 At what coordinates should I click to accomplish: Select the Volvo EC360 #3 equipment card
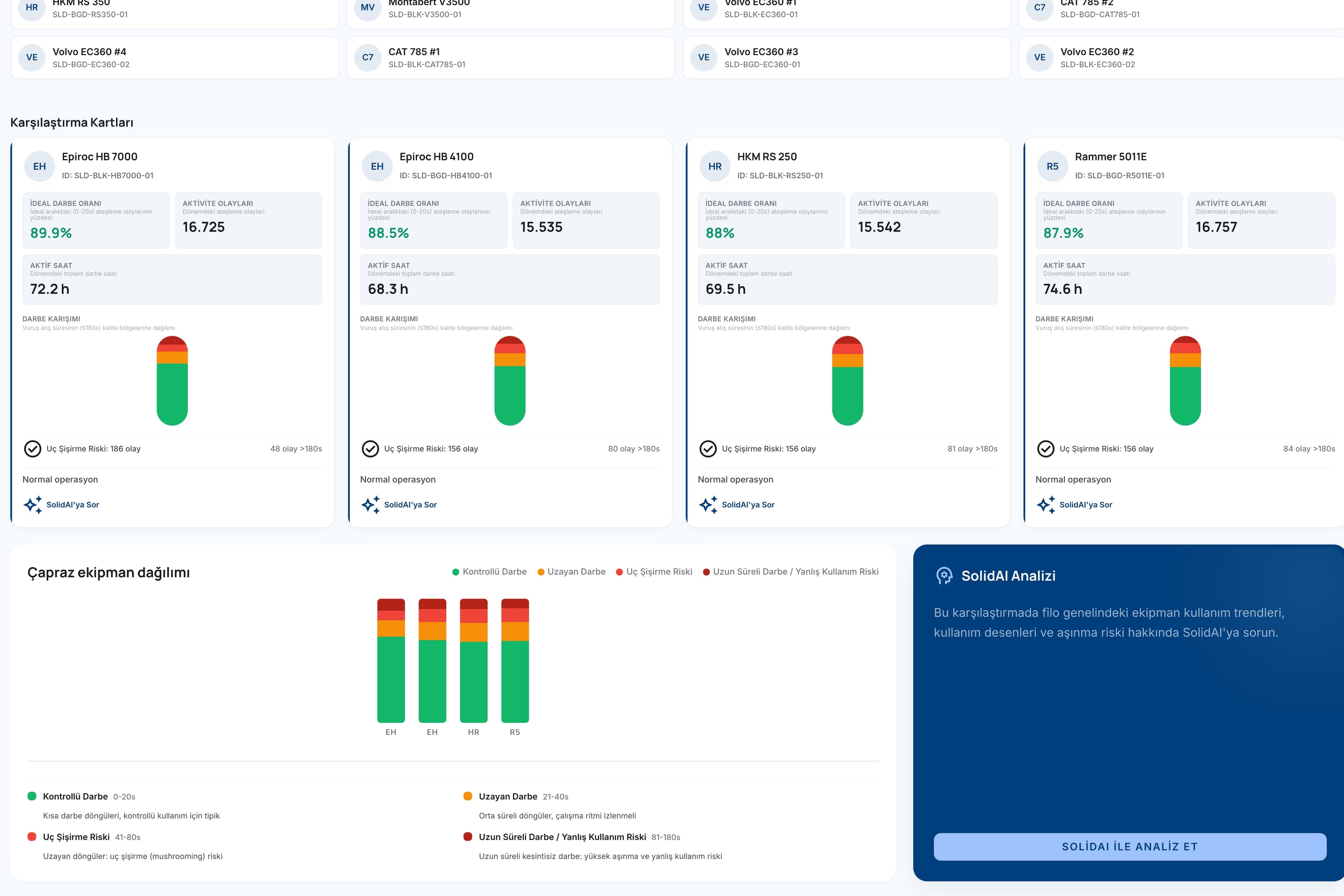click(x=847, y=58)
